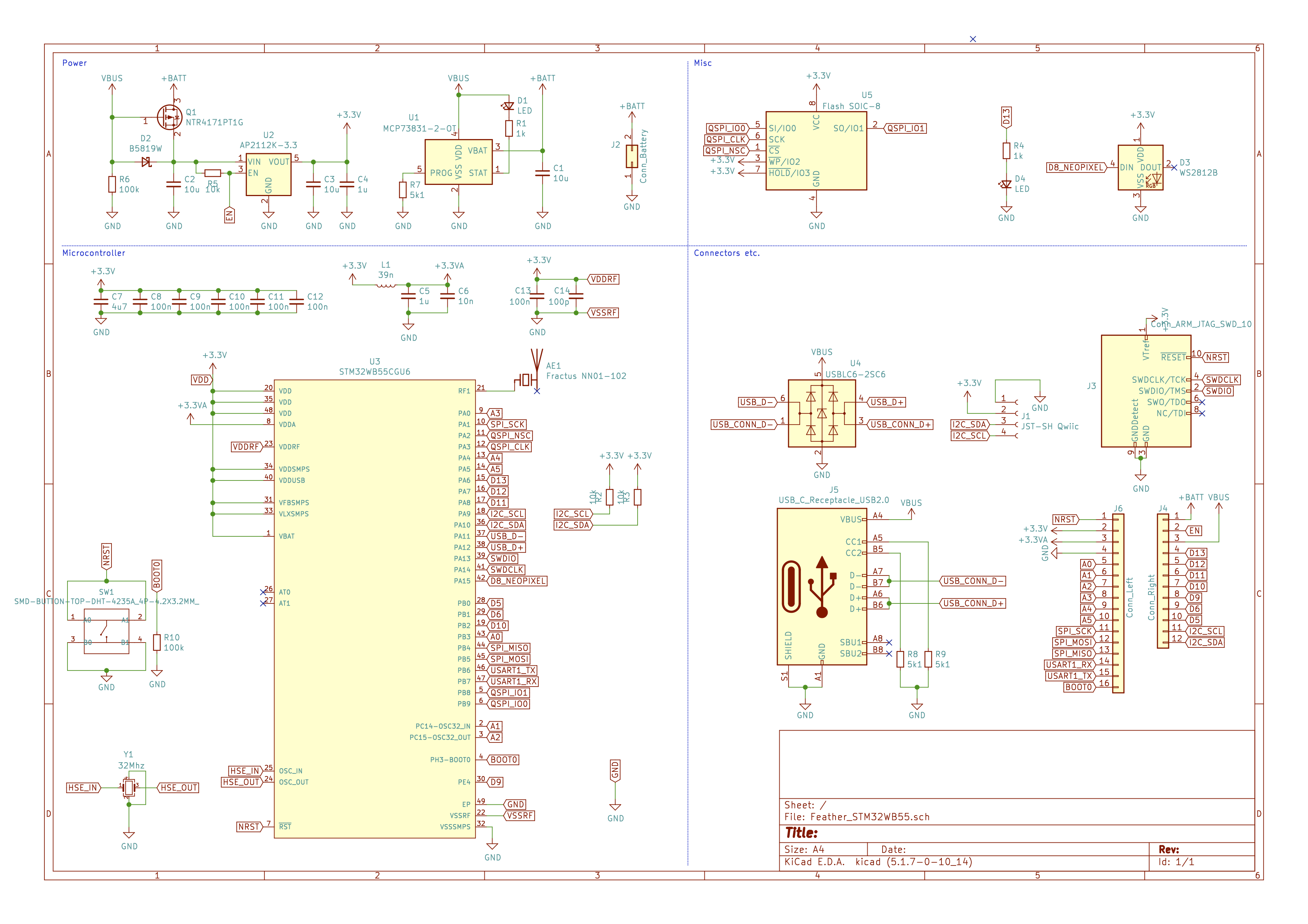The height and width of the screenshot is (924, 1308).
Task: Click the D4 LED symbol below R4
Action: coord(1006,185)
